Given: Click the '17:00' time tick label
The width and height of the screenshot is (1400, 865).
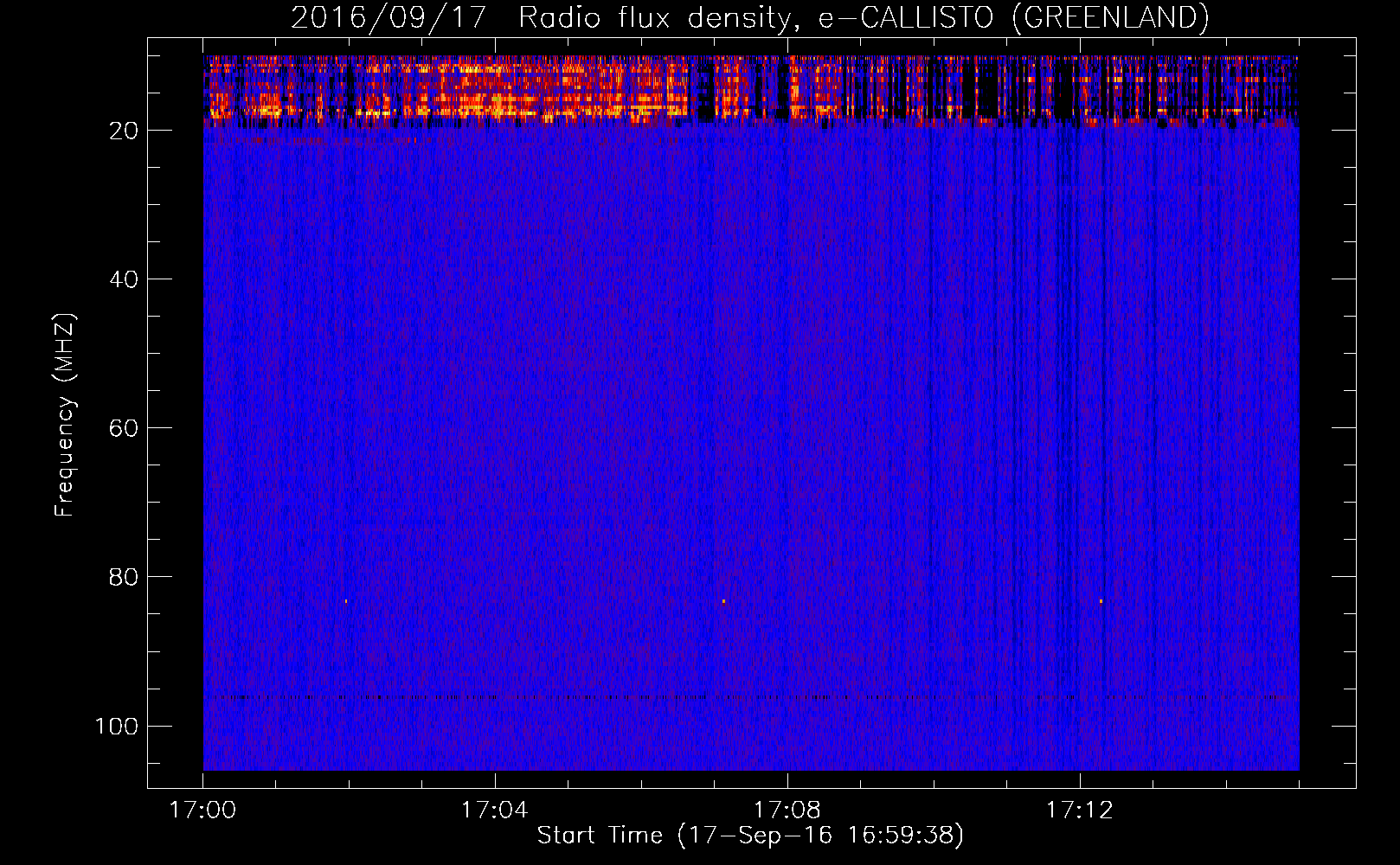Looking at the screenshot, I should pos(202,810).
